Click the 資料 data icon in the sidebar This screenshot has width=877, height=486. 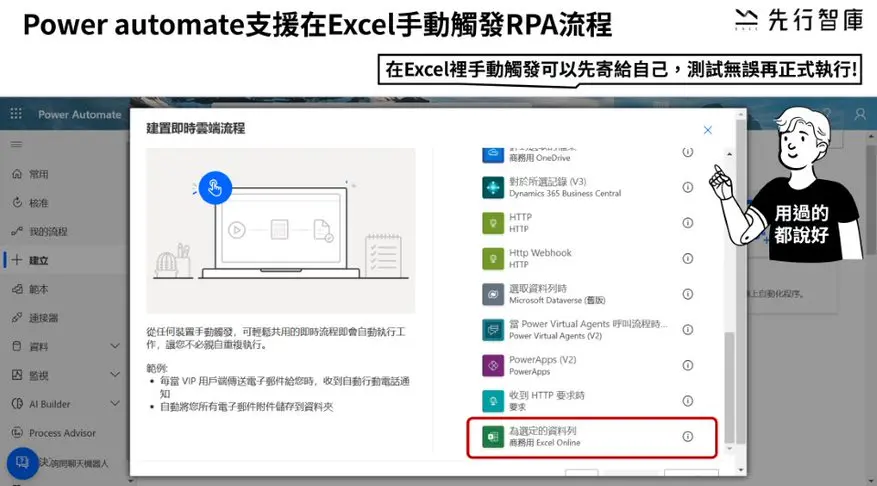(17, 346)
